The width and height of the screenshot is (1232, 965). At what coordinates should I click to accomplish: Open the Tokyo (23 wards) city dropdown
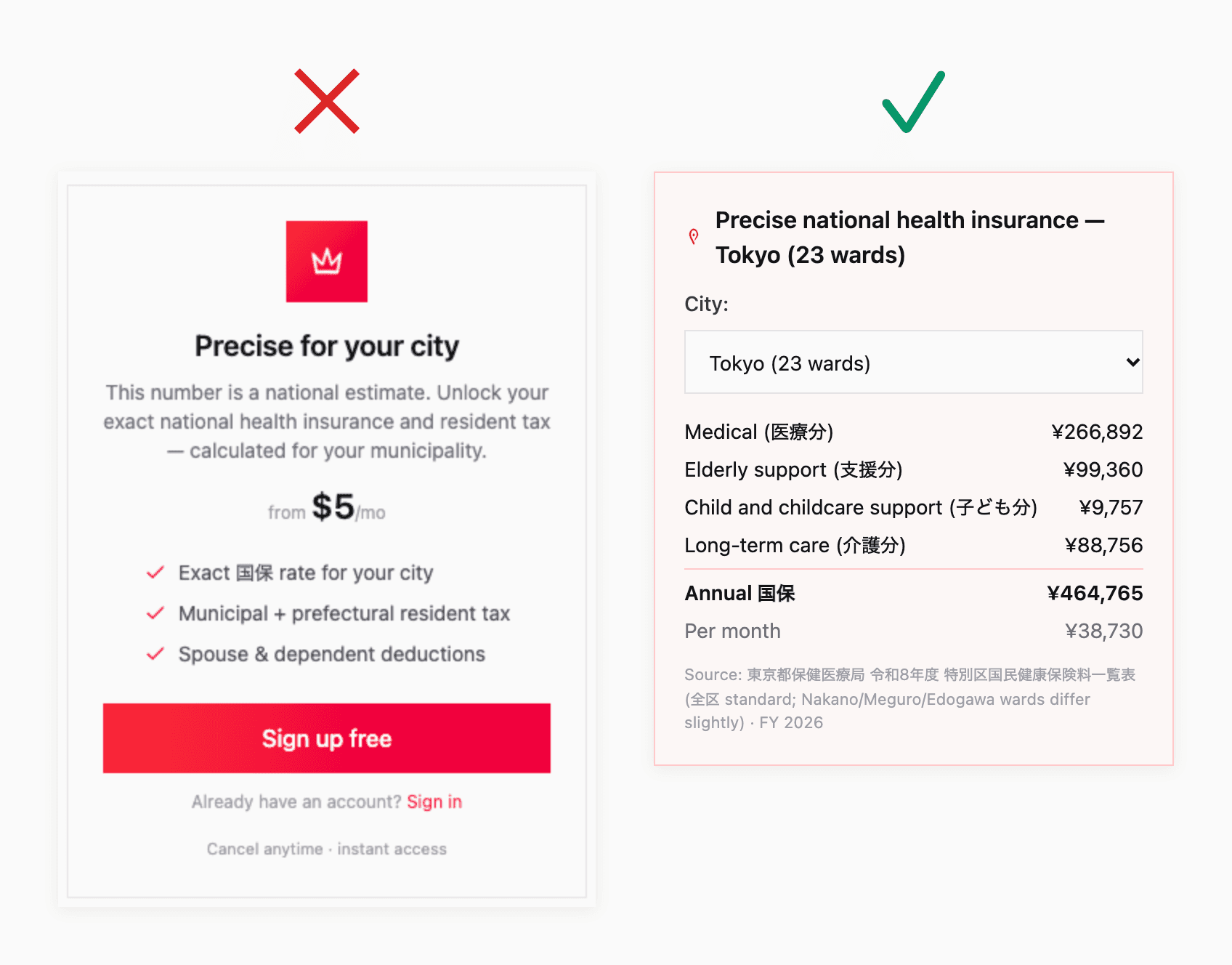point(914,362)
